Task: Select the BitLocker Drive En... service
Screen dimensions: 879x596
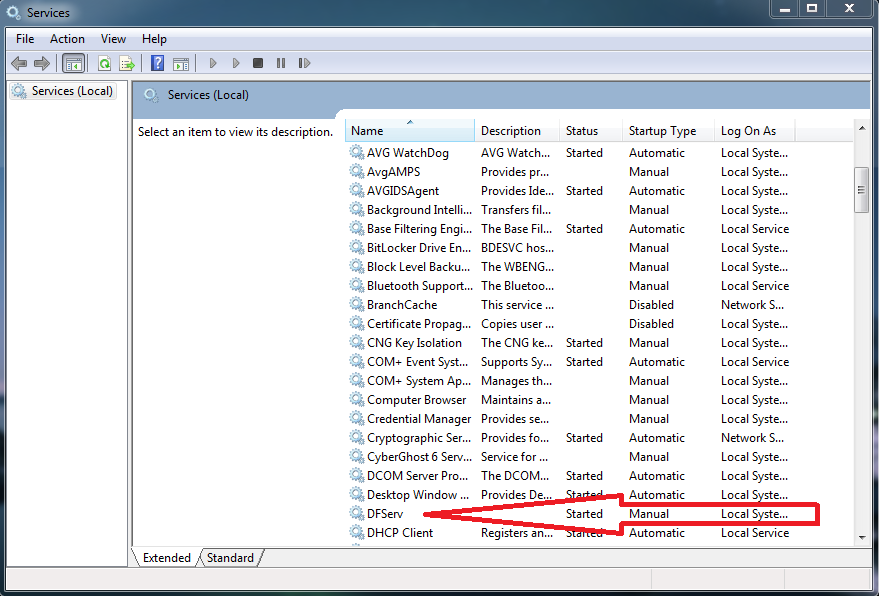Action: tap(569, 248)
